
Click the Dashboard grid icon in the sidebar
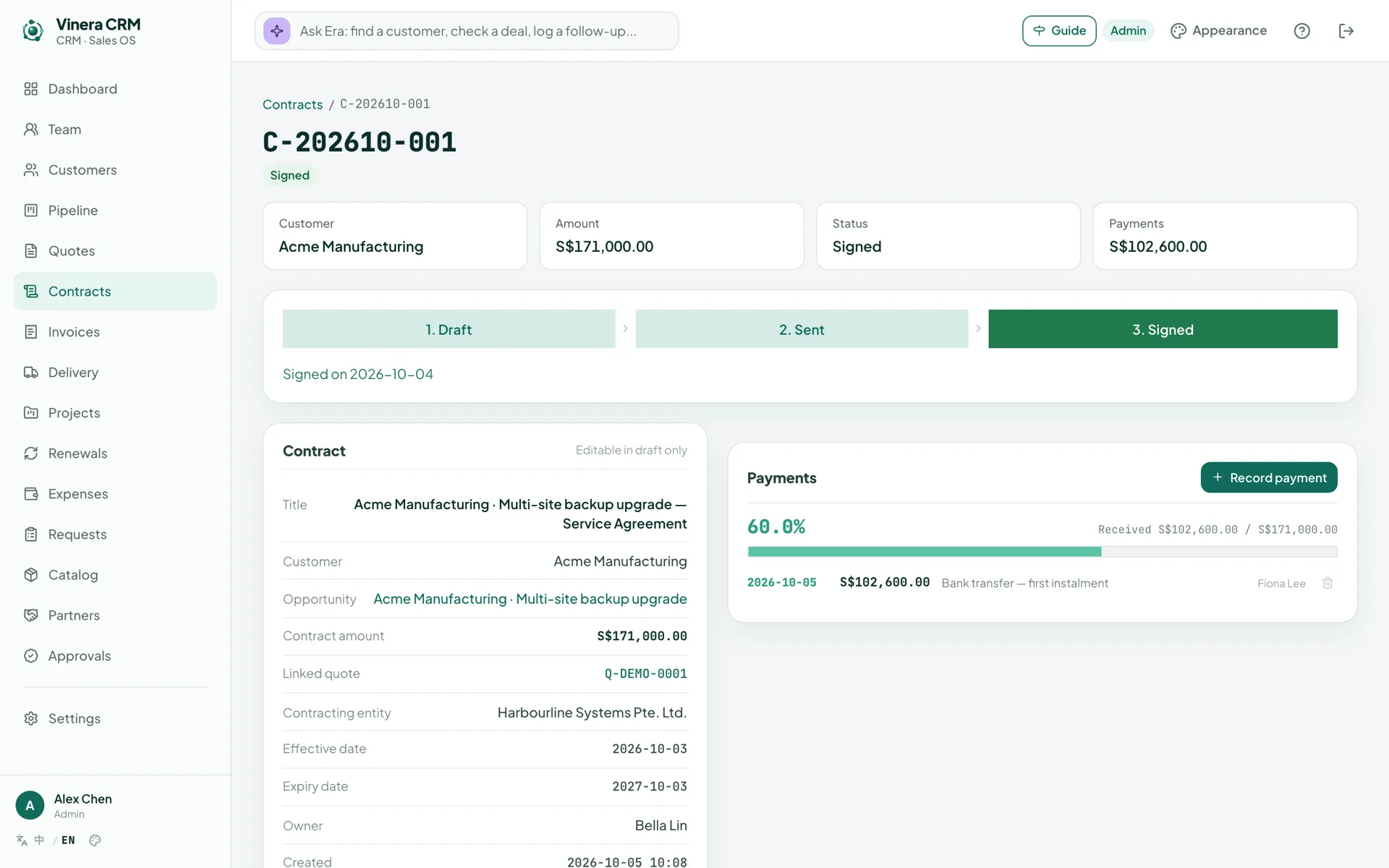pyautogui.click(x=30, y=89)
